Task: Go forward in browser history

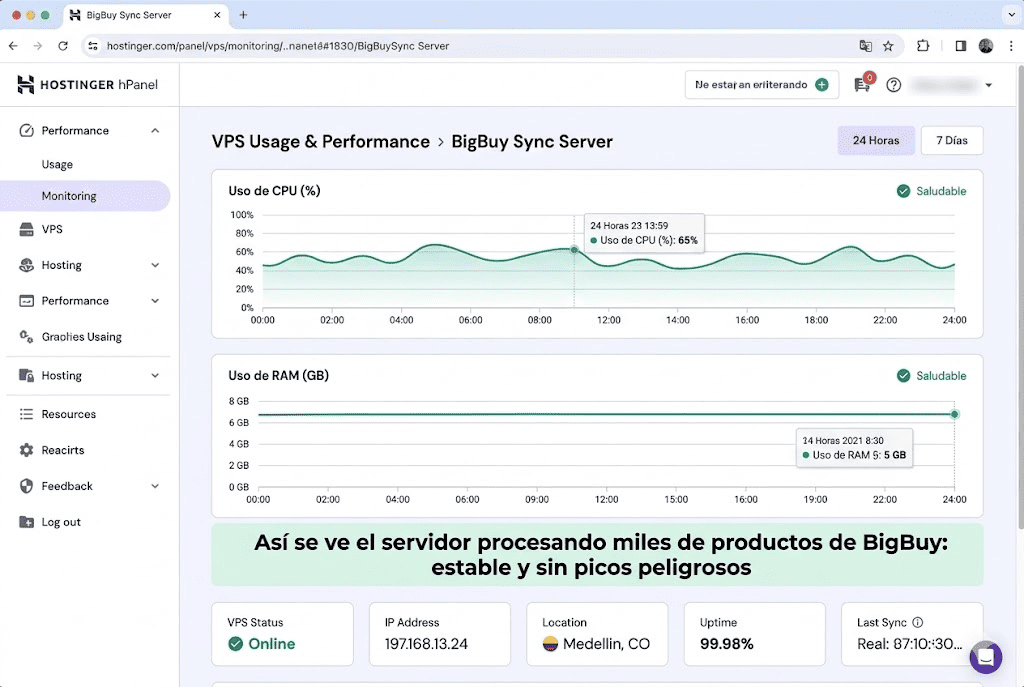Action: pos(38,46)
